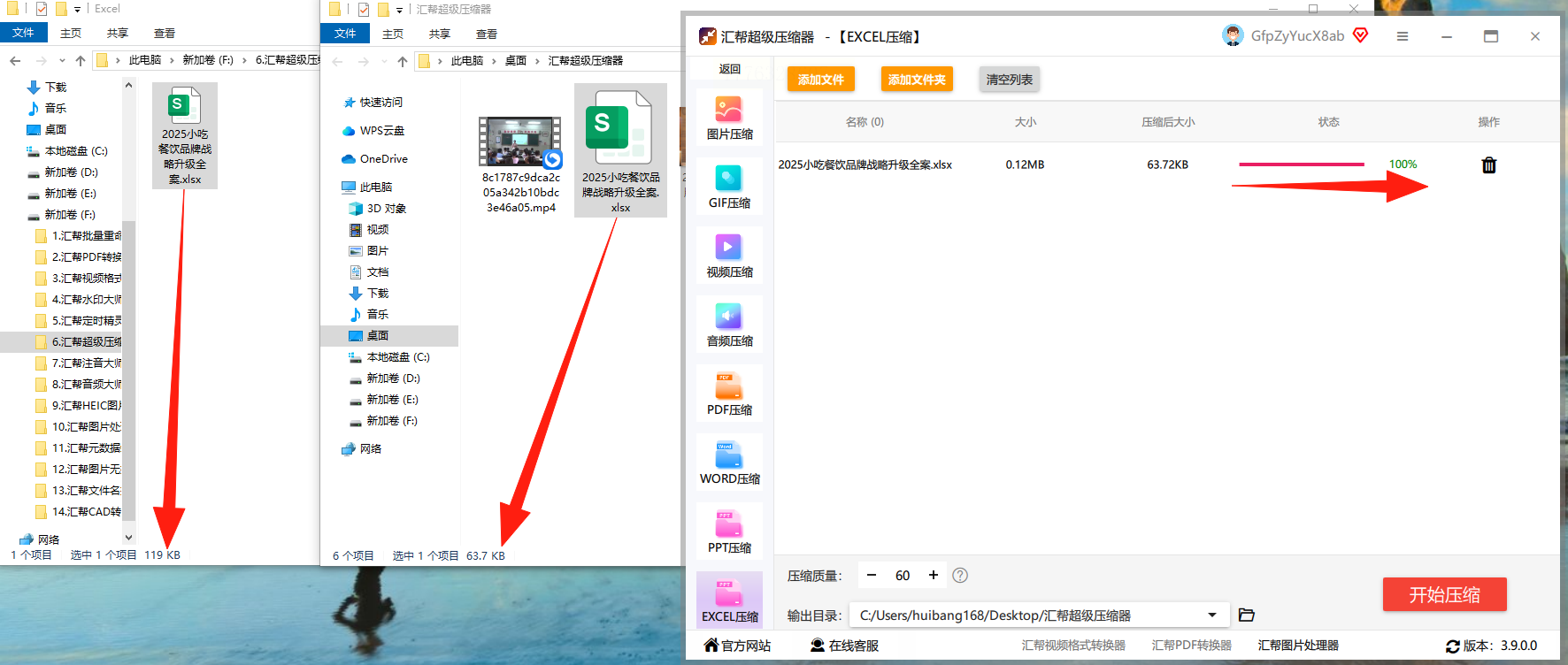The image size is (1568, 665).
Task: Delete the xlsx file using trash icon
Action: (1489, 165)
